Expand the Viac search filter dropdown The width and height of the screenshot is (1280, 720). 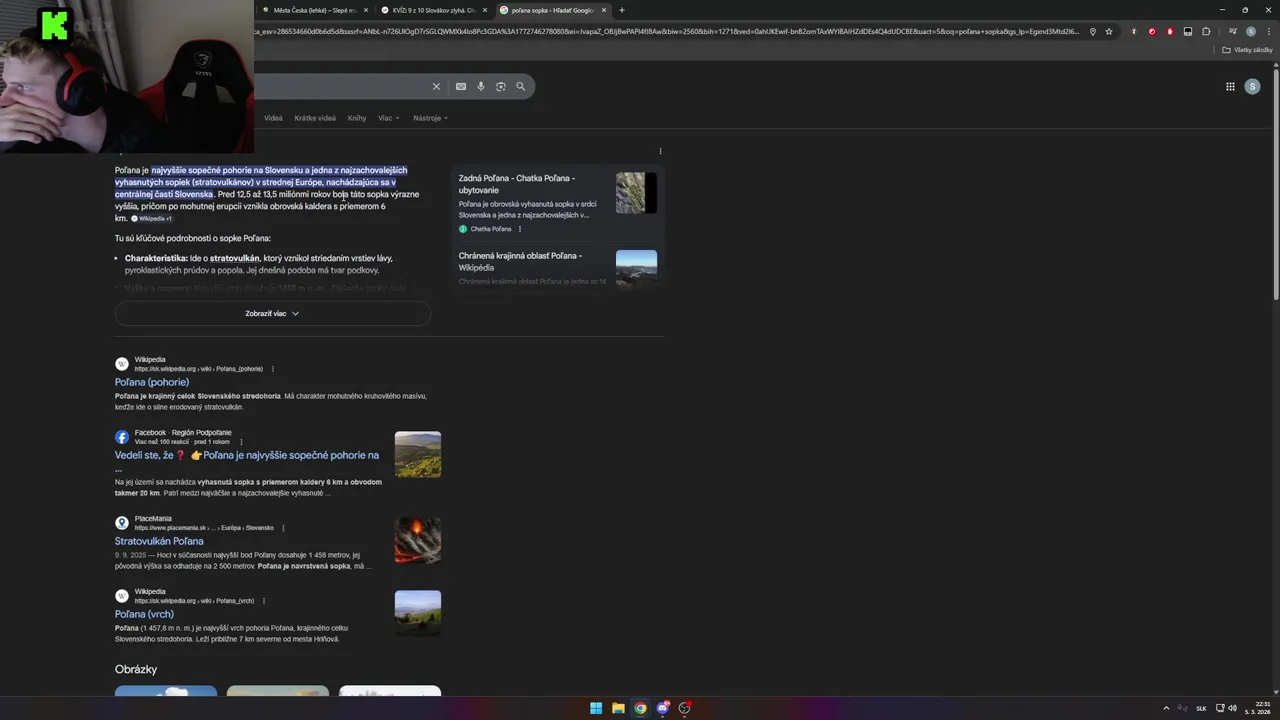(388, 118)
